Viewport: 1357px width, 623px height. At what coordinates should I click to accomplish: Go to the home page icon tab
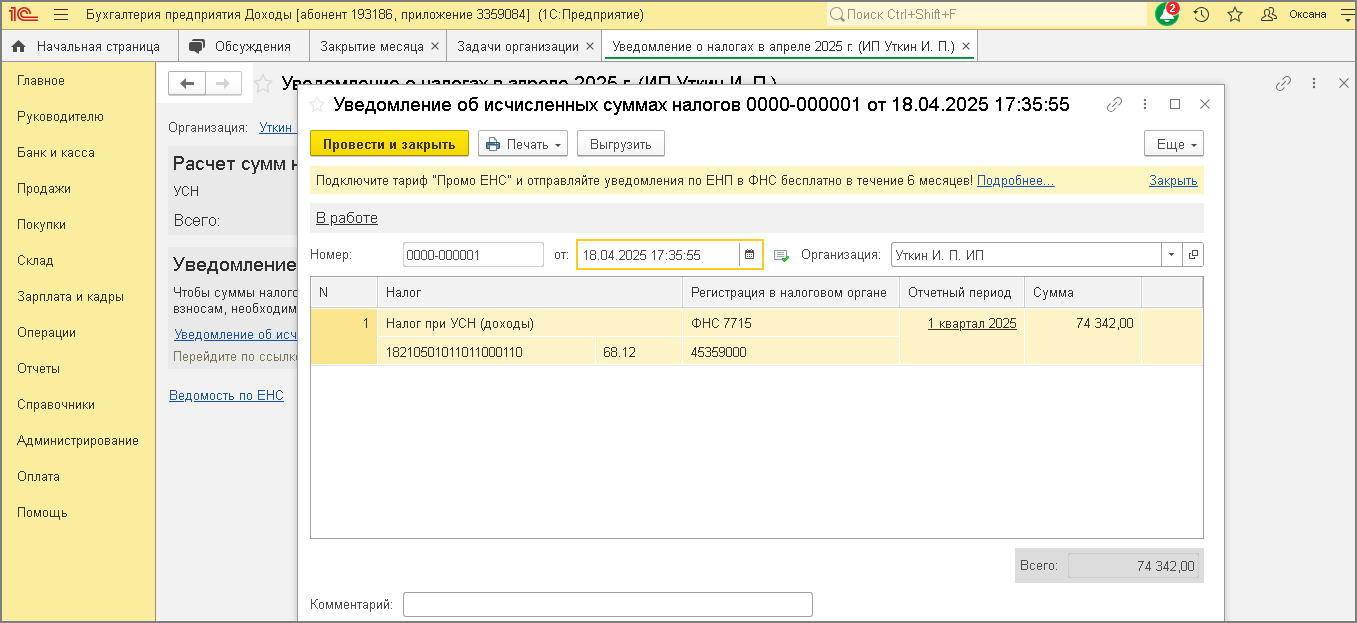[x=18, y=47]
